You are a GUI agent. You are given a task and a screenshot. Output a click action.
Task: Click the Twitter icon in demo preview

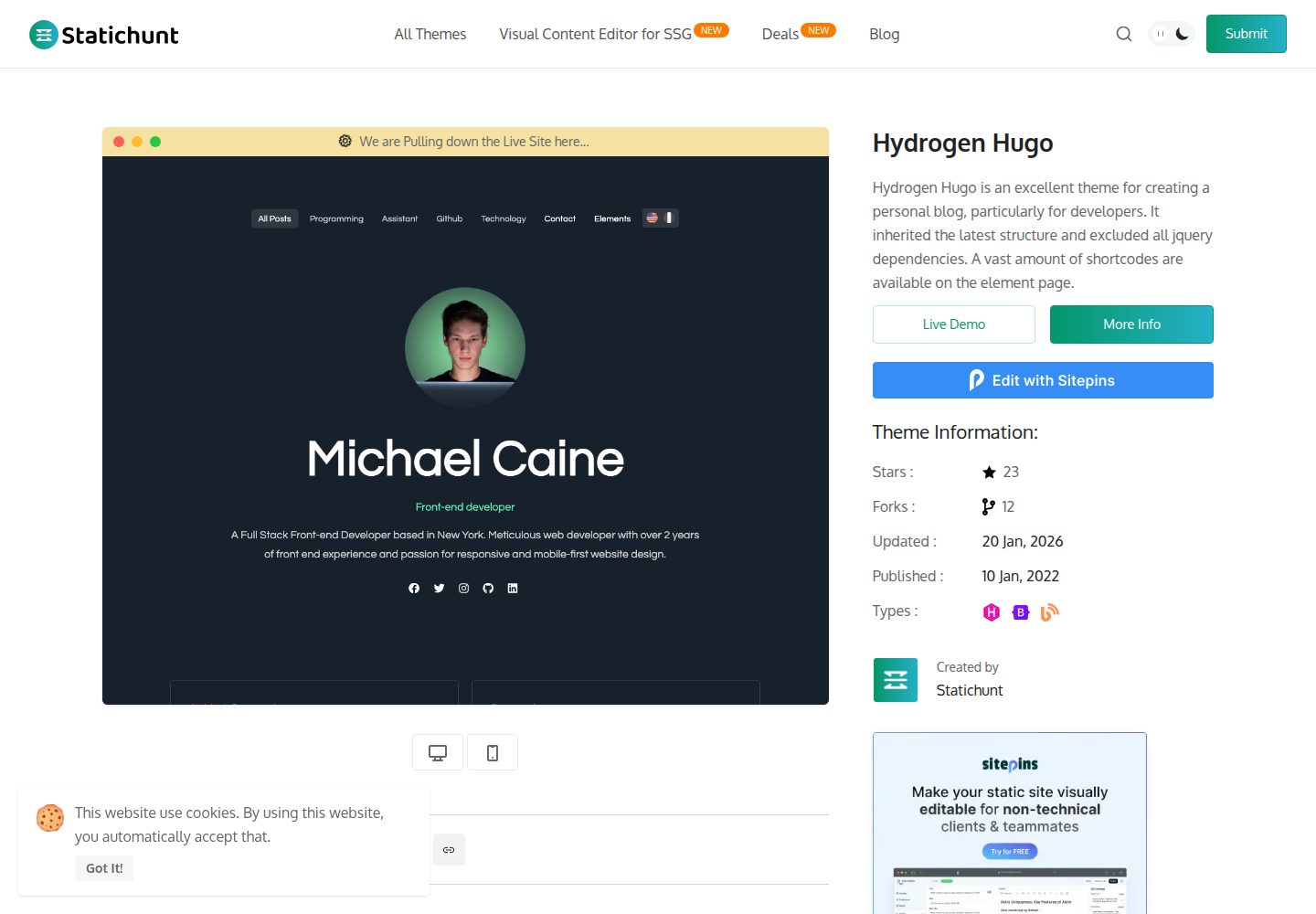pos(439,589)
